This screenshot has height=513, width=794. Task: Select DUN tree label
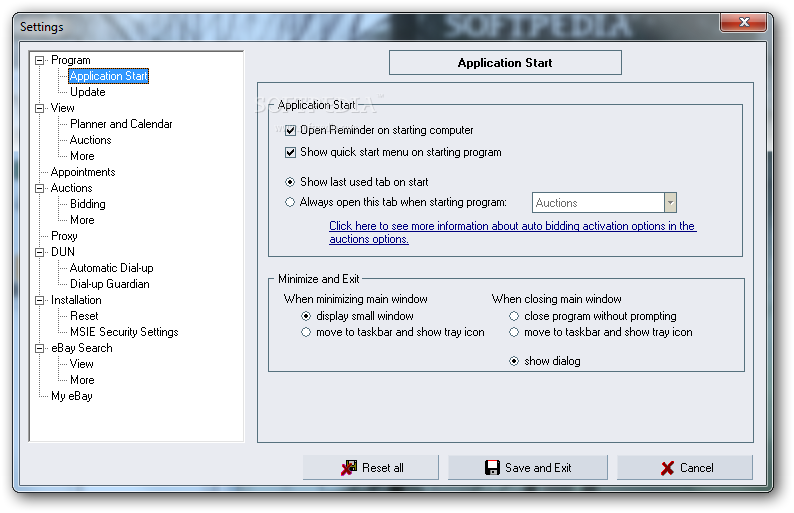[x=63, y=252]
